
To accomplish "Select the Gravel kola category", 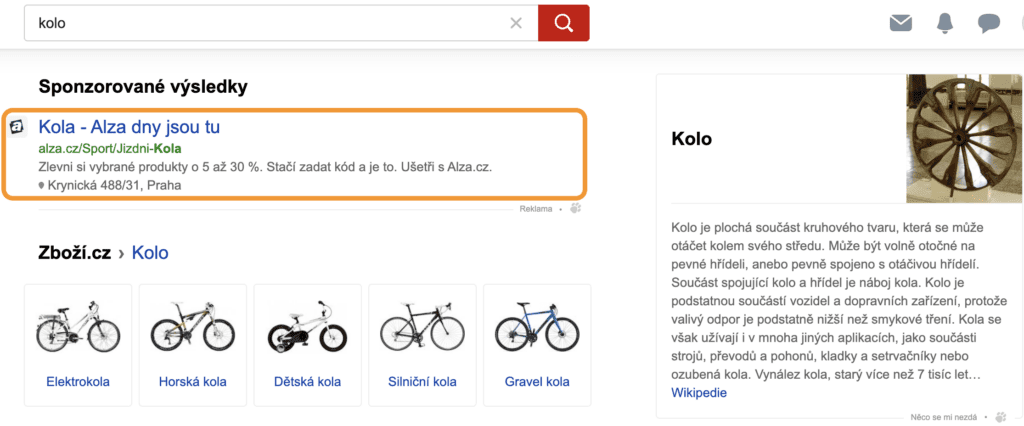I will coord(537,382).
